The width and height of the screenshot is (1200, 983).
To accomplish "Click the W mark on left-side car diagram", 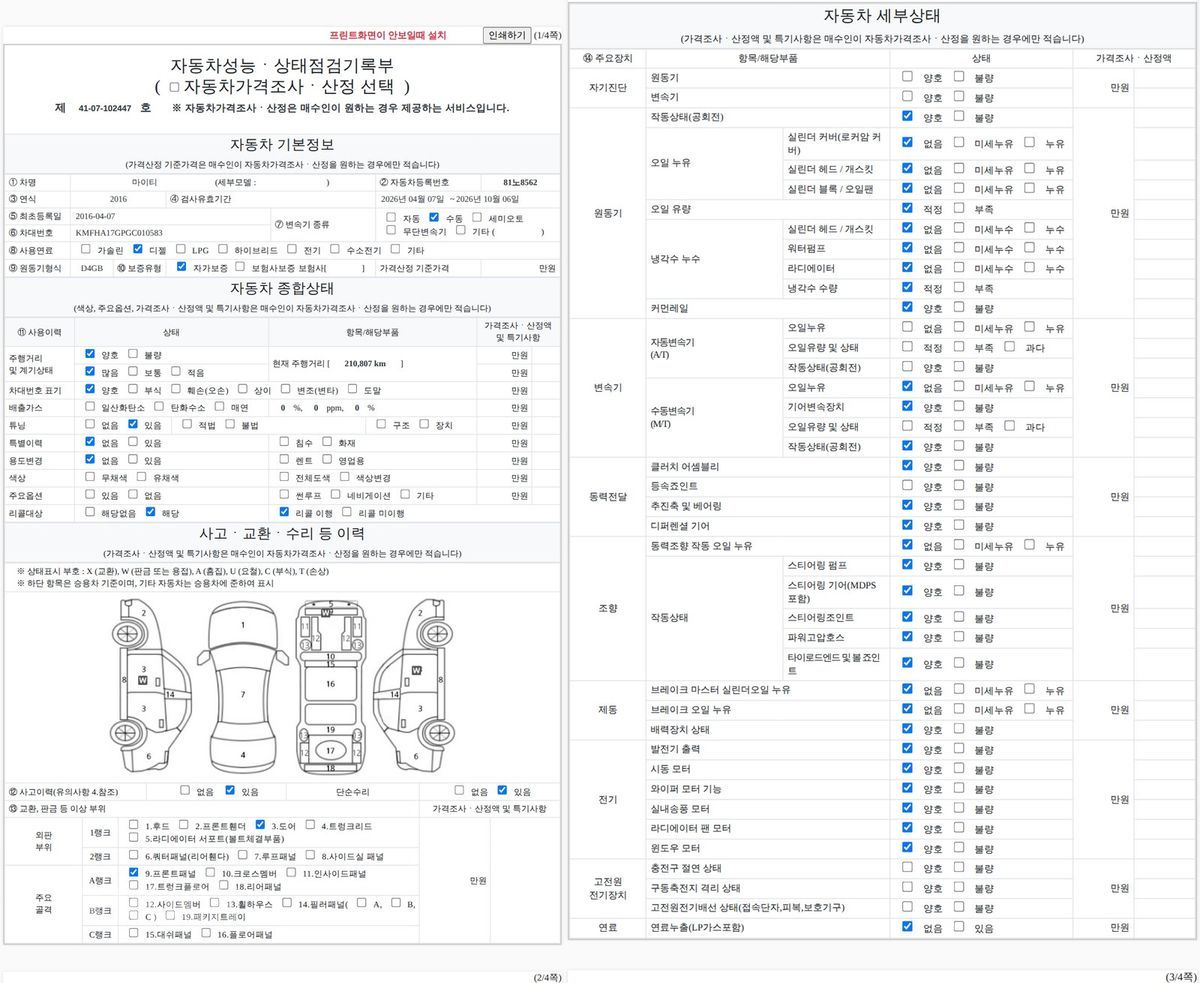I will (143, 679).
